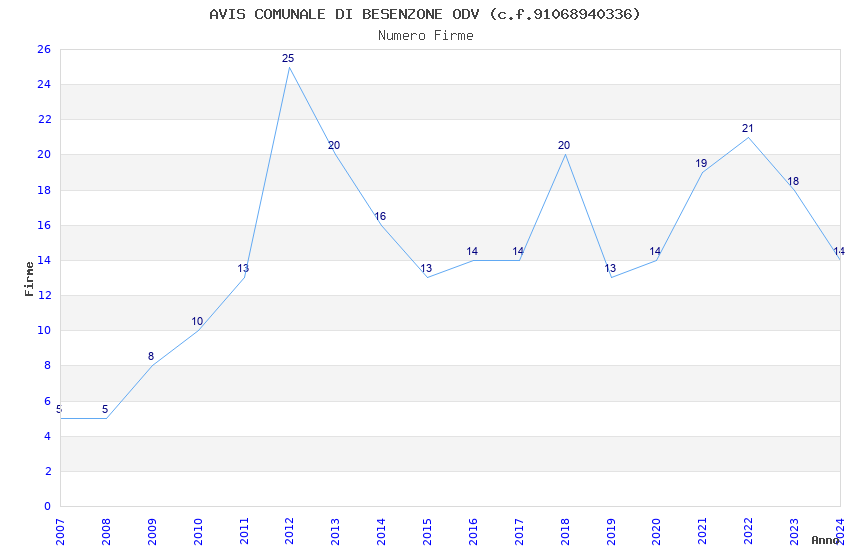
Task: Click the data label 20 for 2013
Action: 334,145
